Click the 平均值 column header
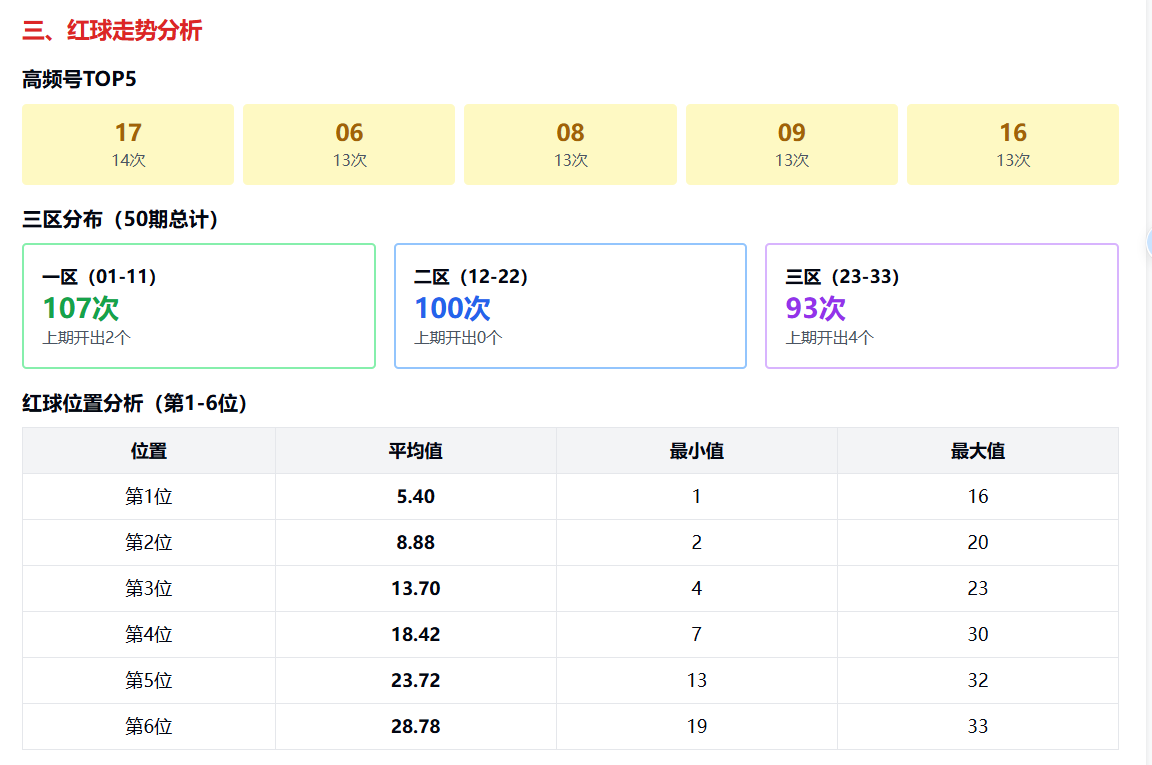Screen dimensions: 1152x765 (x=416, y=451)
